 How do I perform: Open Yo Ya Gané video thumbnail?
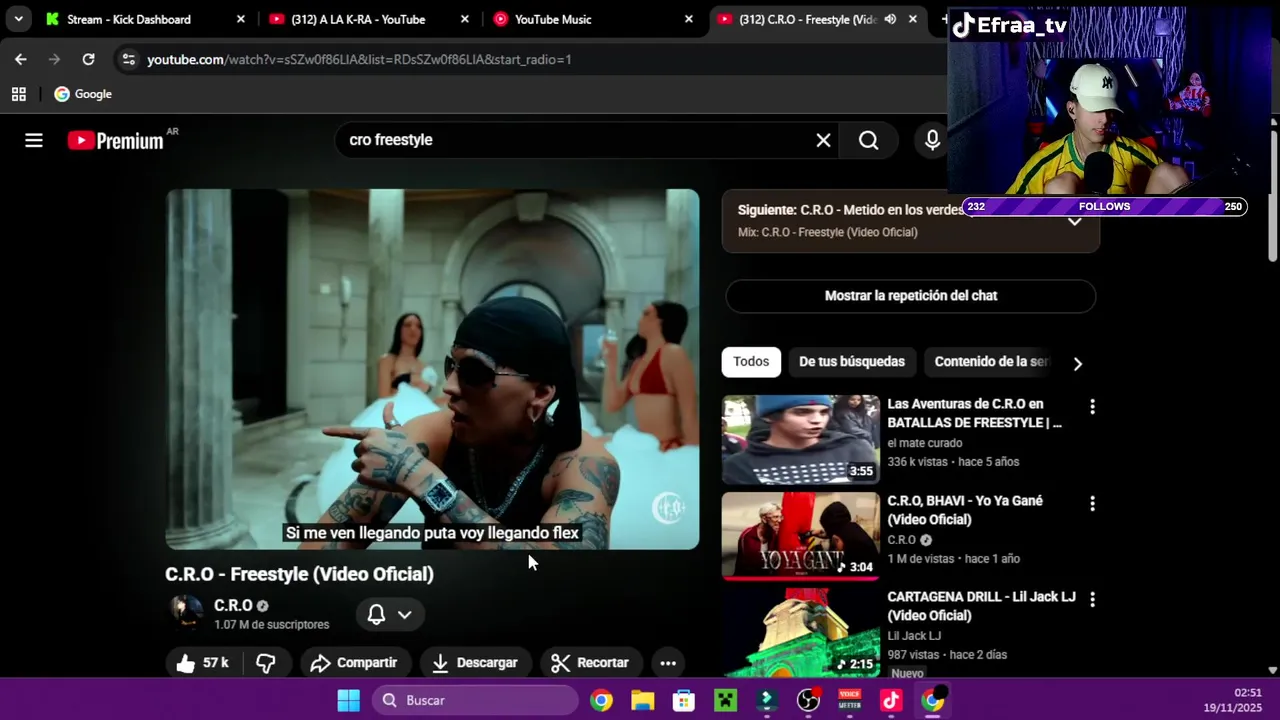tap(801, 536)
